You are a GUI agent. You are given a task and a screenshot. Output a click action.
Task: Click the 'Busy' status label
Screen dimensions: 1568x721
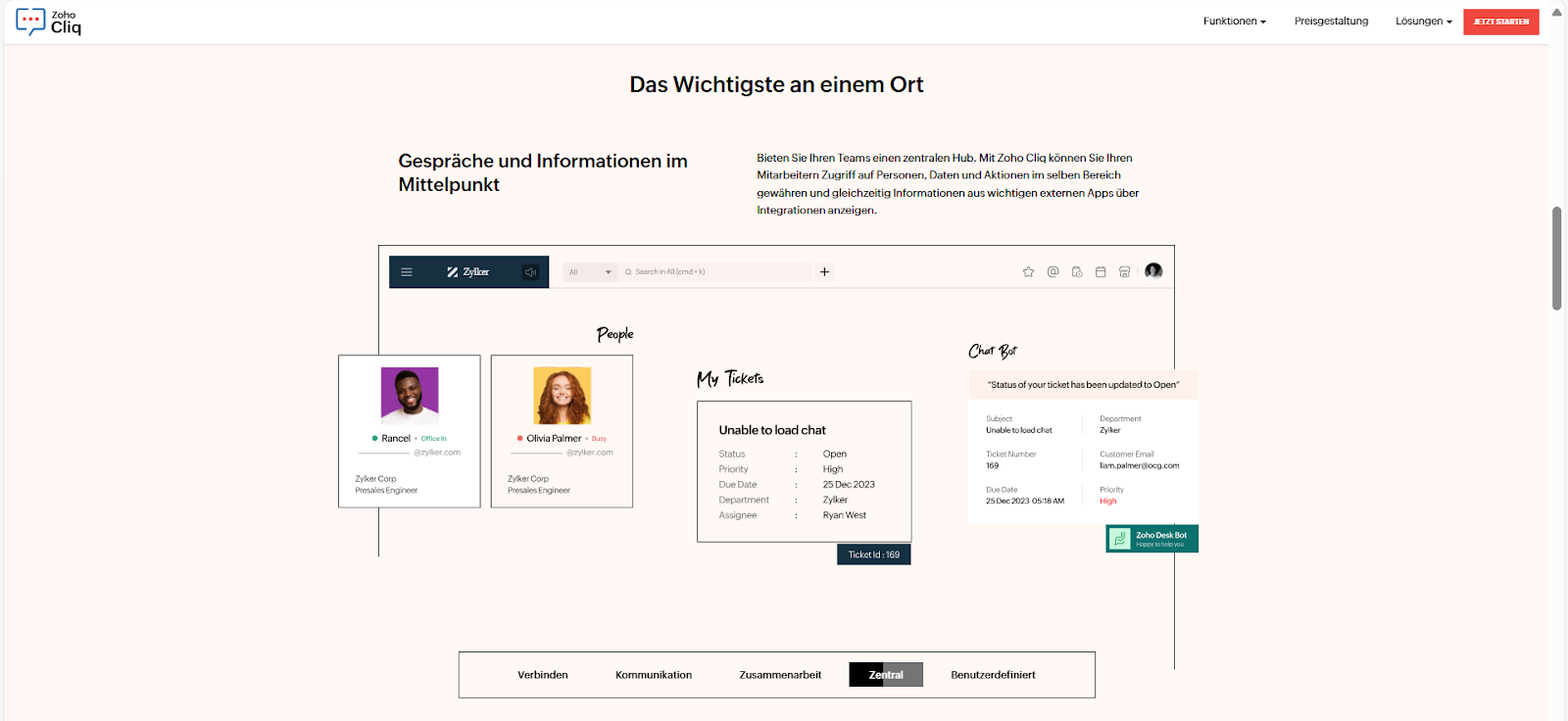599,439
